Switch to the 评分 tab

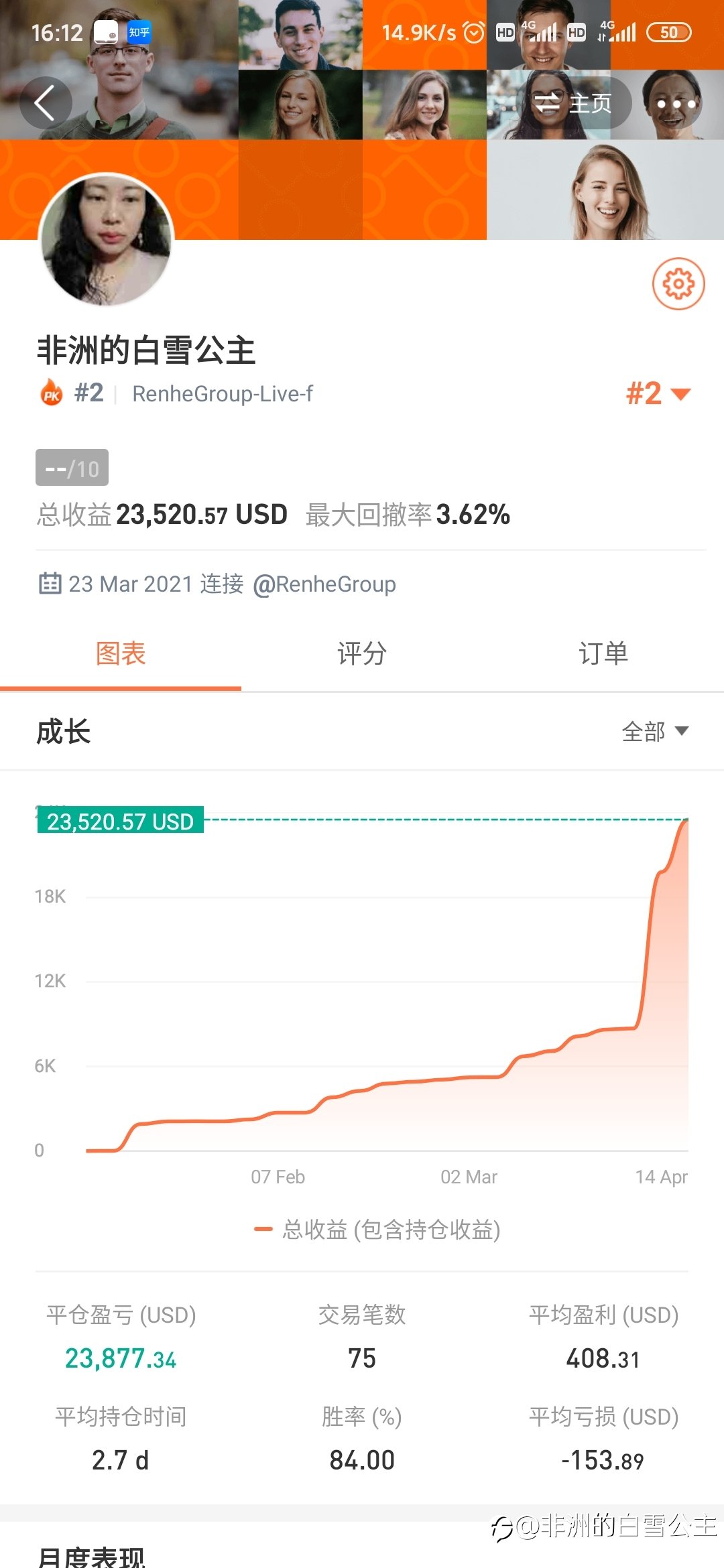(x=362, y=653)
